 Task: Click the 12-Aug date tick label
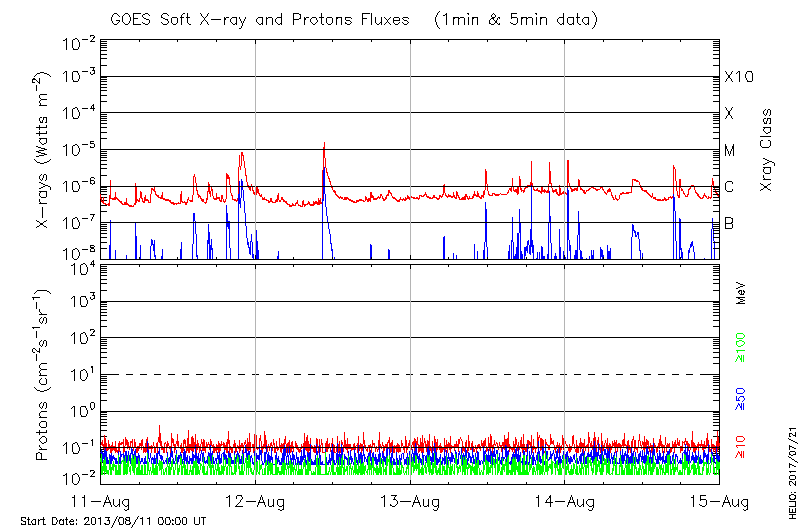point(256,499)
